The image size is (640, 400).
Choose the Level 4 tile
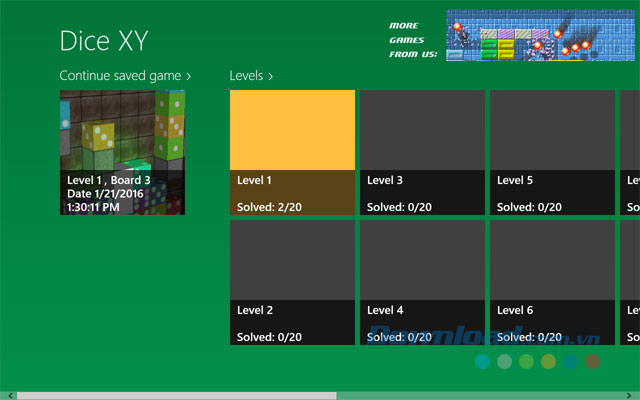tap(422, 282)
